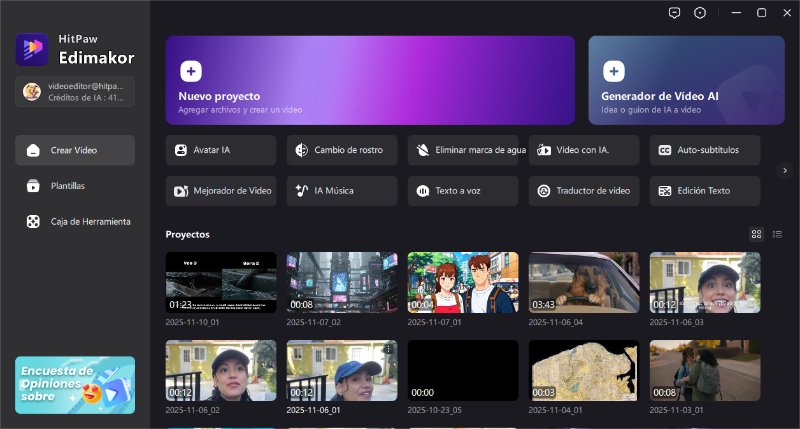Image resolution: width=800 pixels, height=429 pixels.
Task: Select Crear Video in sidebar
Action: point(75,150)
